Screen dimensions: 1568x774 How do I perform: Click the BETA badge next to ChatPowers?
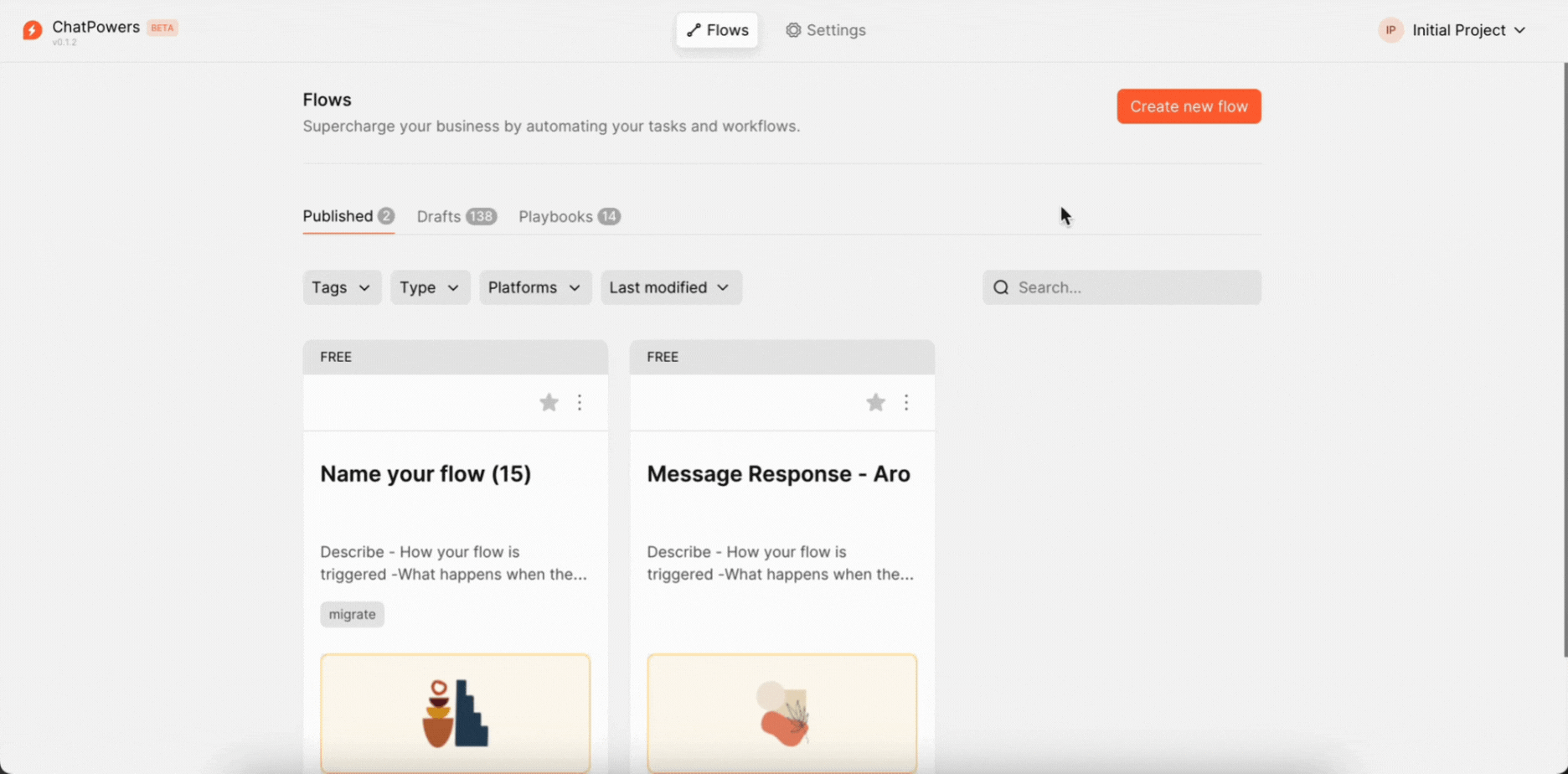coord(162,28)
